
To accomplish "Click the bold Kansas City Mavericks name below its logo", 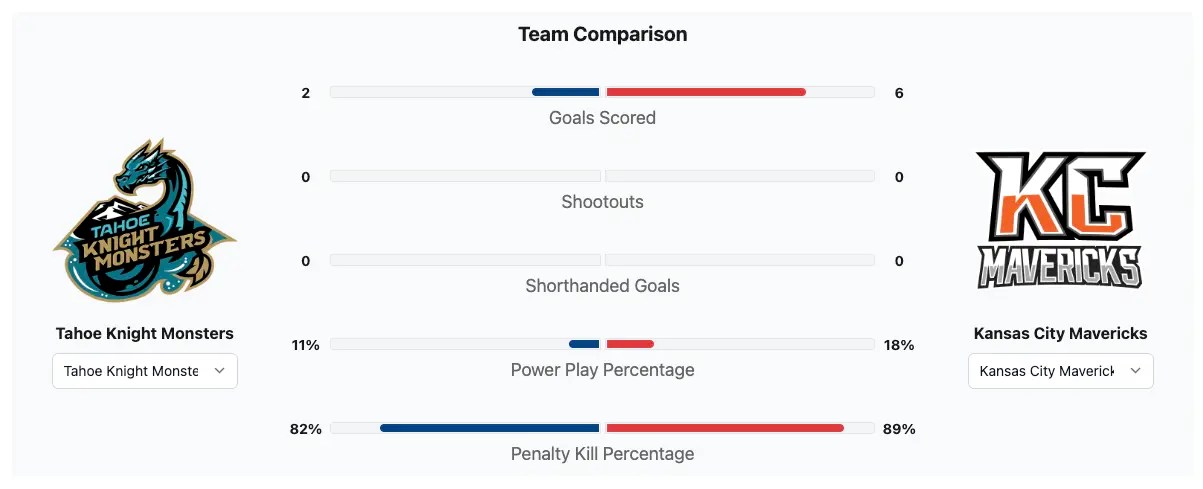I will (1060, 333).
